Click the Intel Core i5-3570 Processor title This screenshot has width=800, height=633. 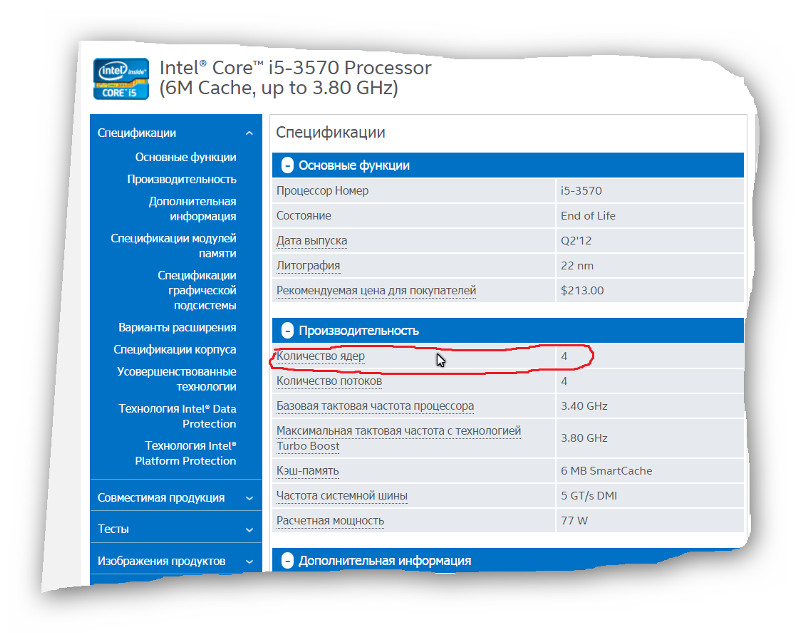click(x=295, y=78)
